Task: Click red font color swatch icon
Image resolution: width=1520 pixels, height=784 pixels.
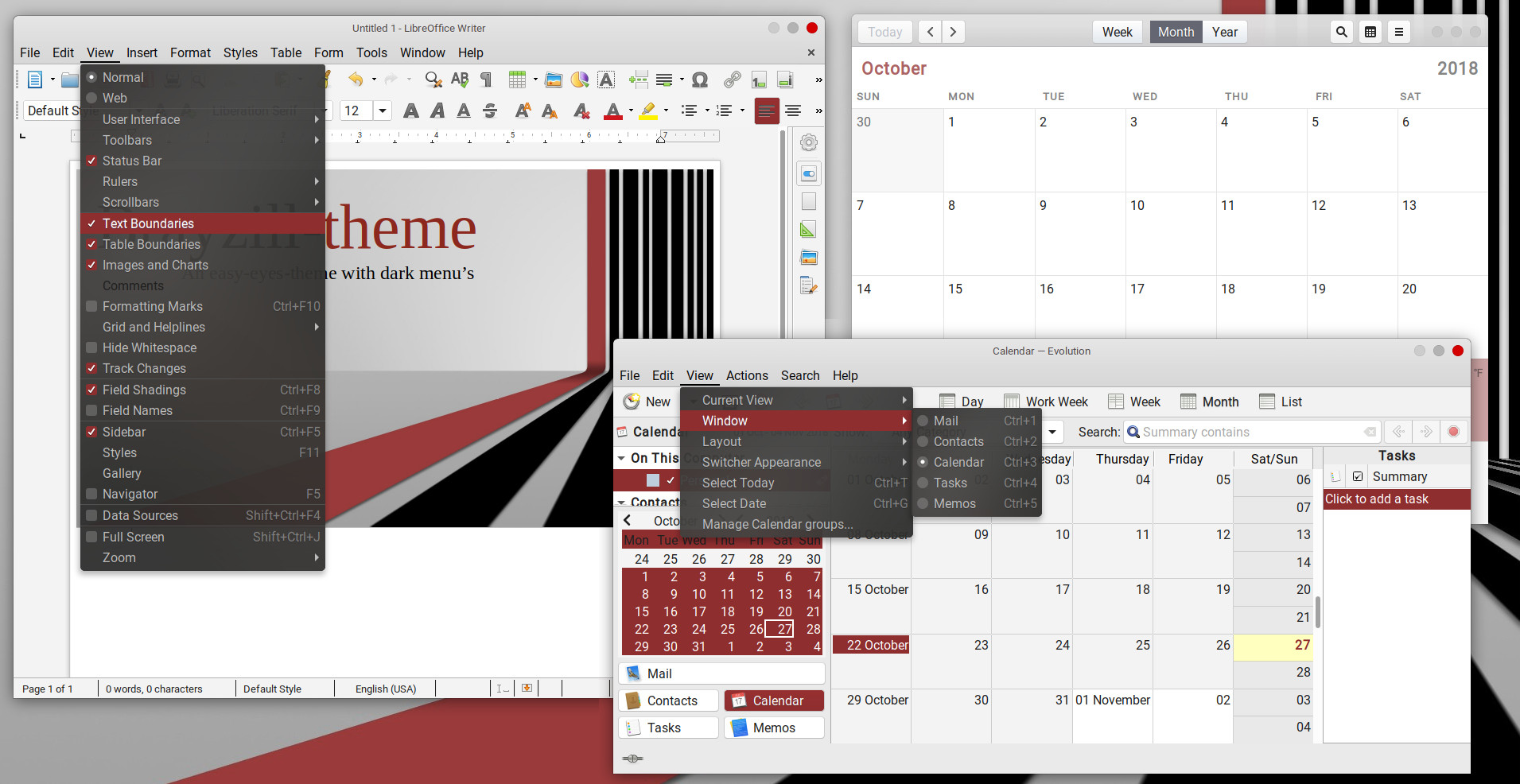Action: click(613, 111)
